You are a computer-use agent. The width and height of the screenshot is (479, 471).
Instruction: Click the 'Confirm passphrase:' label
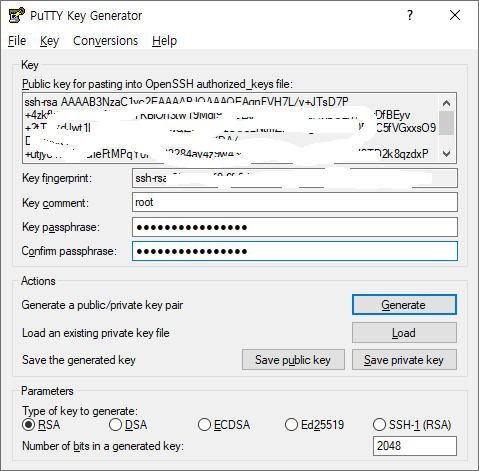click(69, 251)
